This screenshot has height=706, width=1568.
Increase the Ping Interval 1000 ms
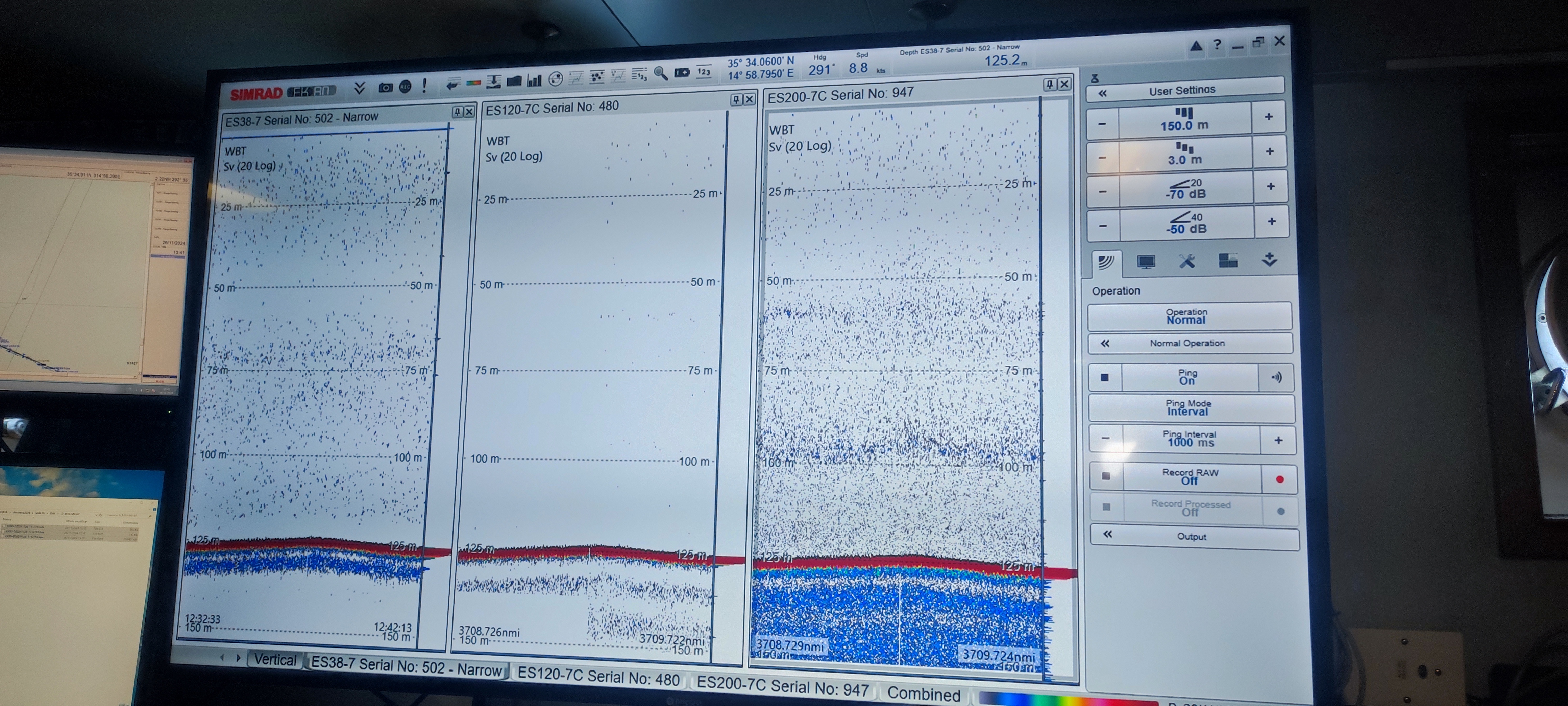pos(1278,440)
